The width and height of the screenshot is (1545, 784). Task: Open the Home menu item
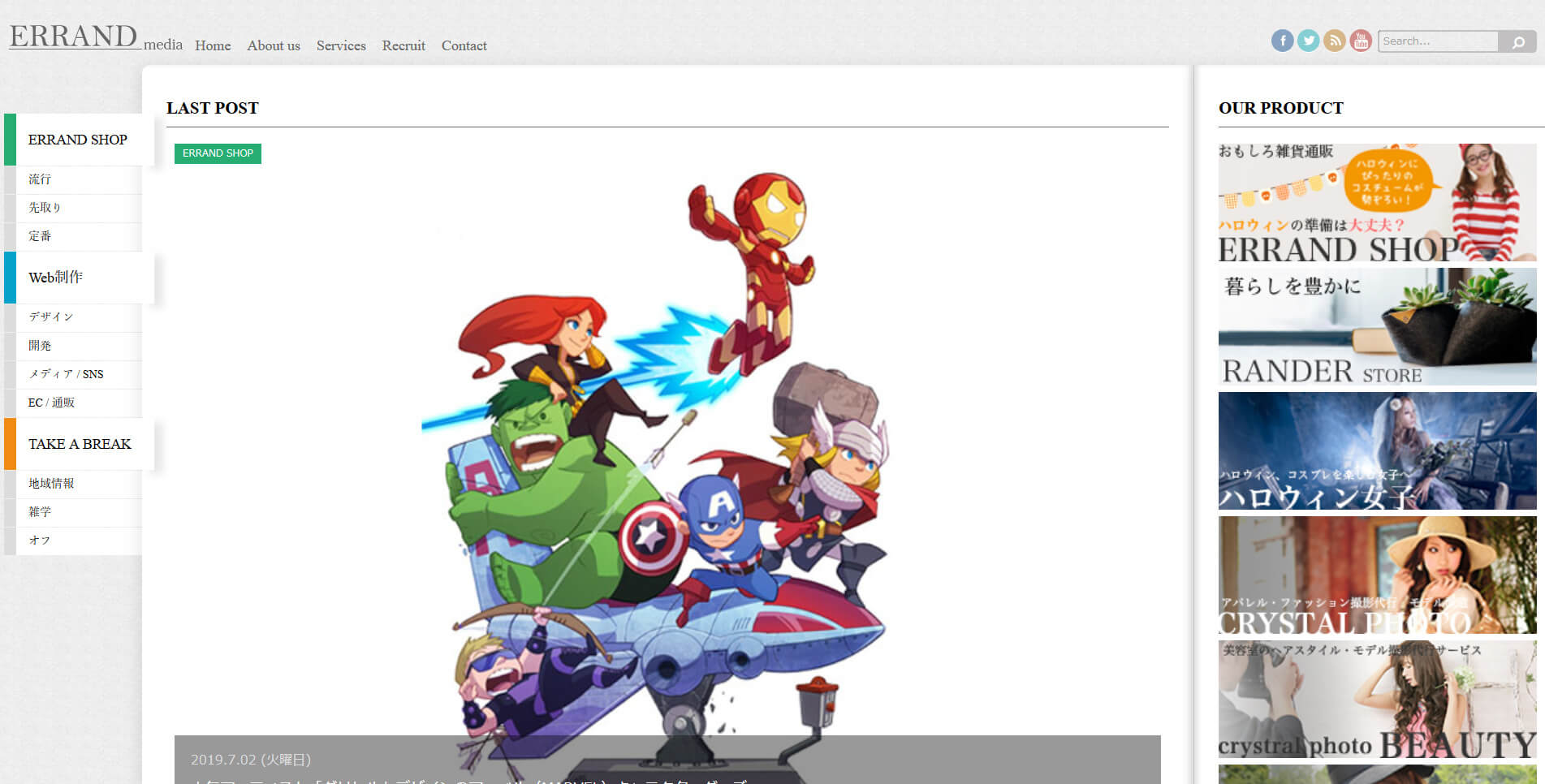coord(213,45)
